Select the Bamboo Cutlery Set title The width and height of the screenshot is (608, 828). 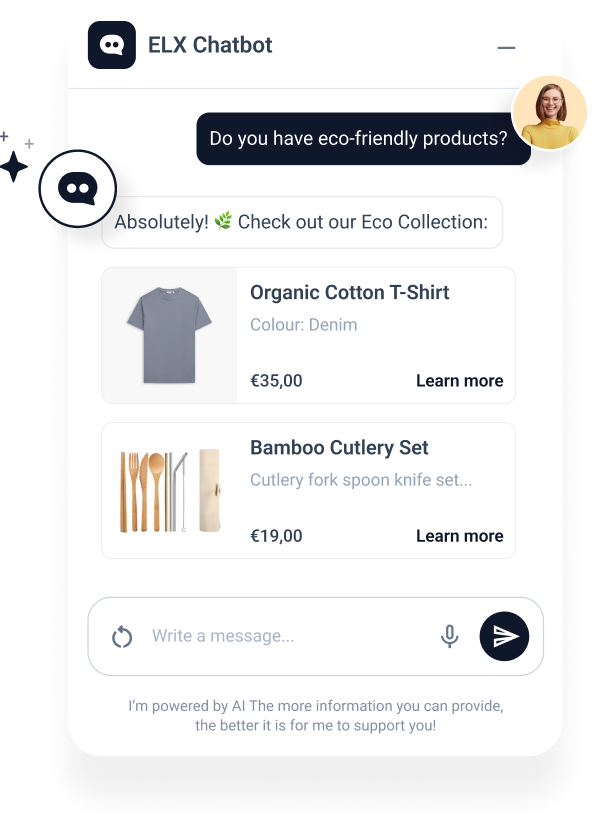pyautogui.click(x=339, y=448)
